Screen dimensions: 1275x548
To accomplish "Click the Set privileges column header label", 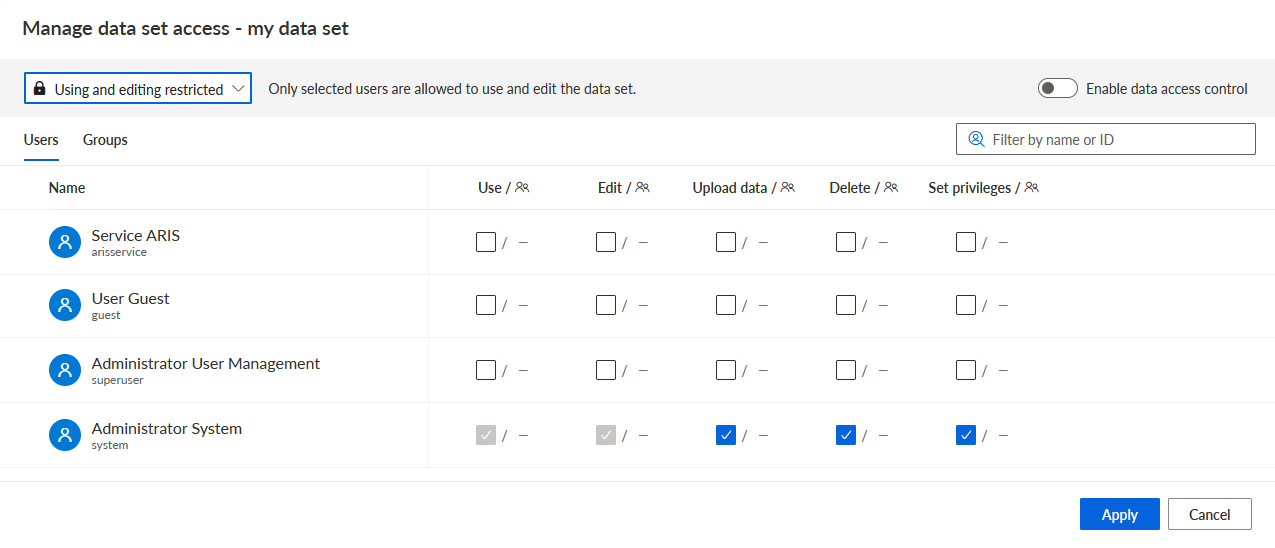I will 970,188.
